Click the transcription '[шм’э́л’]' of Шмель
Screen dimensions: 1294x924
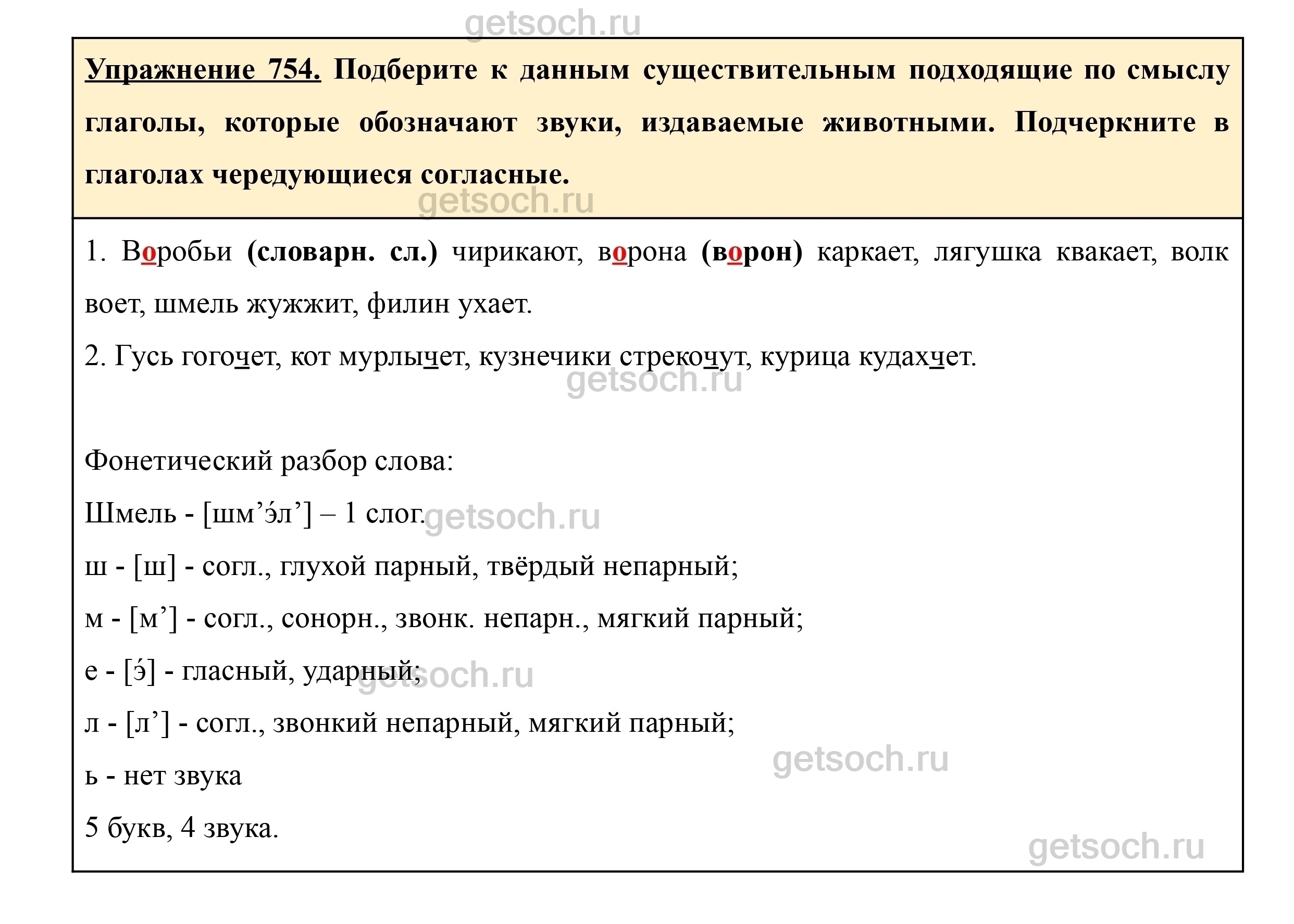pyautogui.click(x=257, y=514)
